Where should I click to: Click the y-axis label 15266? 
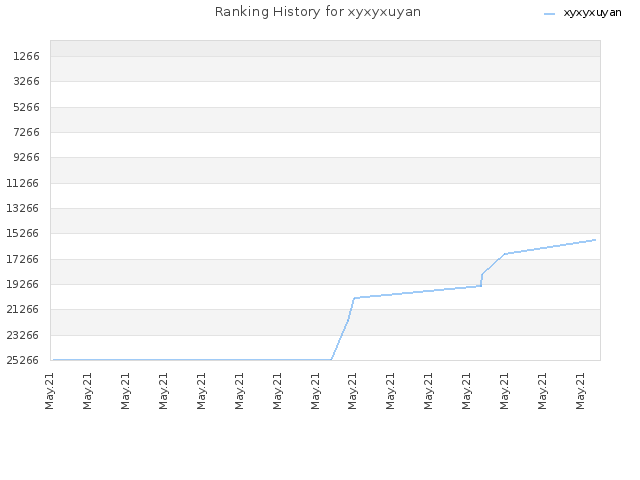[x=23, y=233]
